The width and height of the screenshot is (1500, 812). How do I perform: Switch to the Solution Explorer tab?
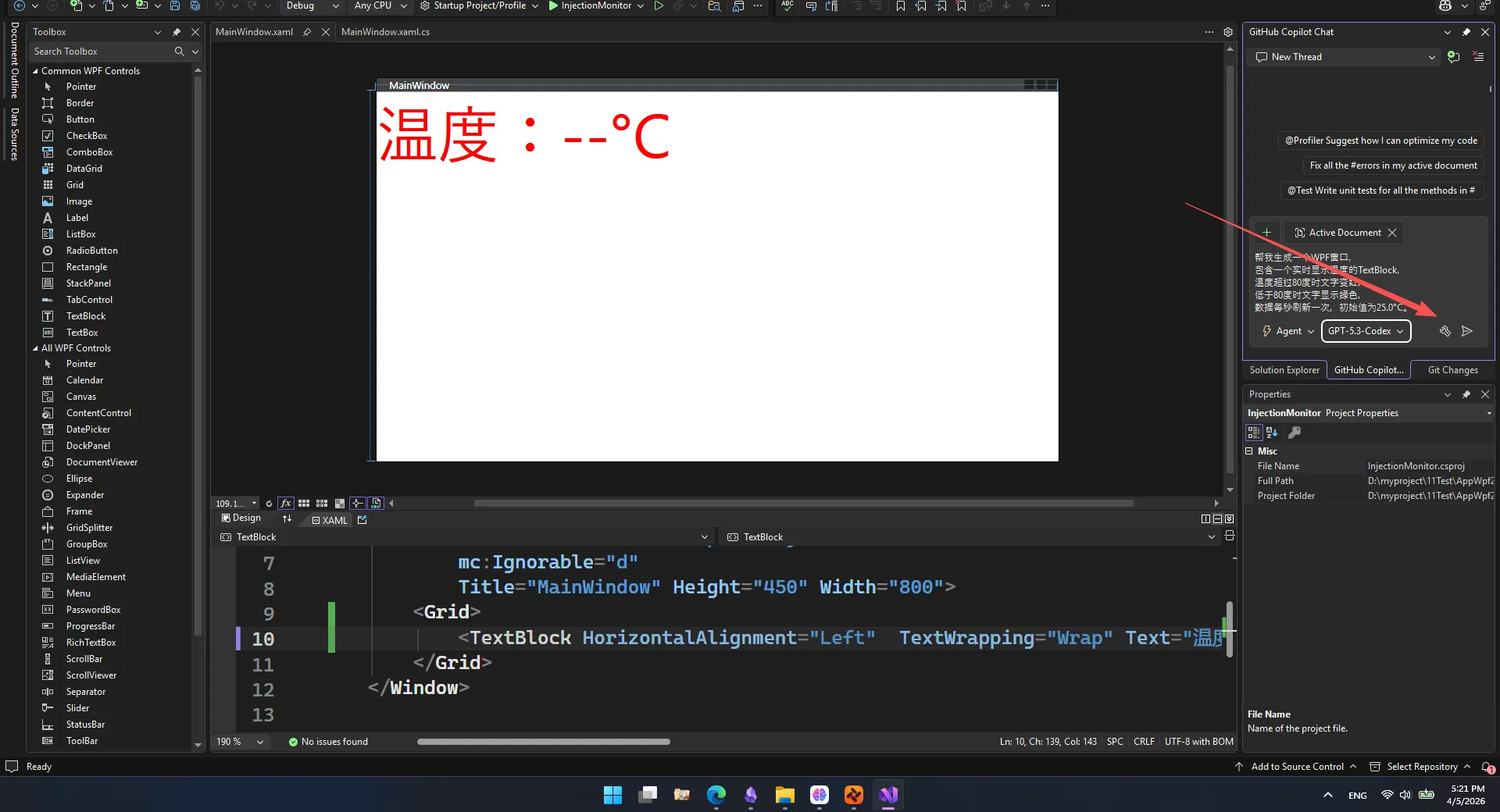(x=1284, y=370)
